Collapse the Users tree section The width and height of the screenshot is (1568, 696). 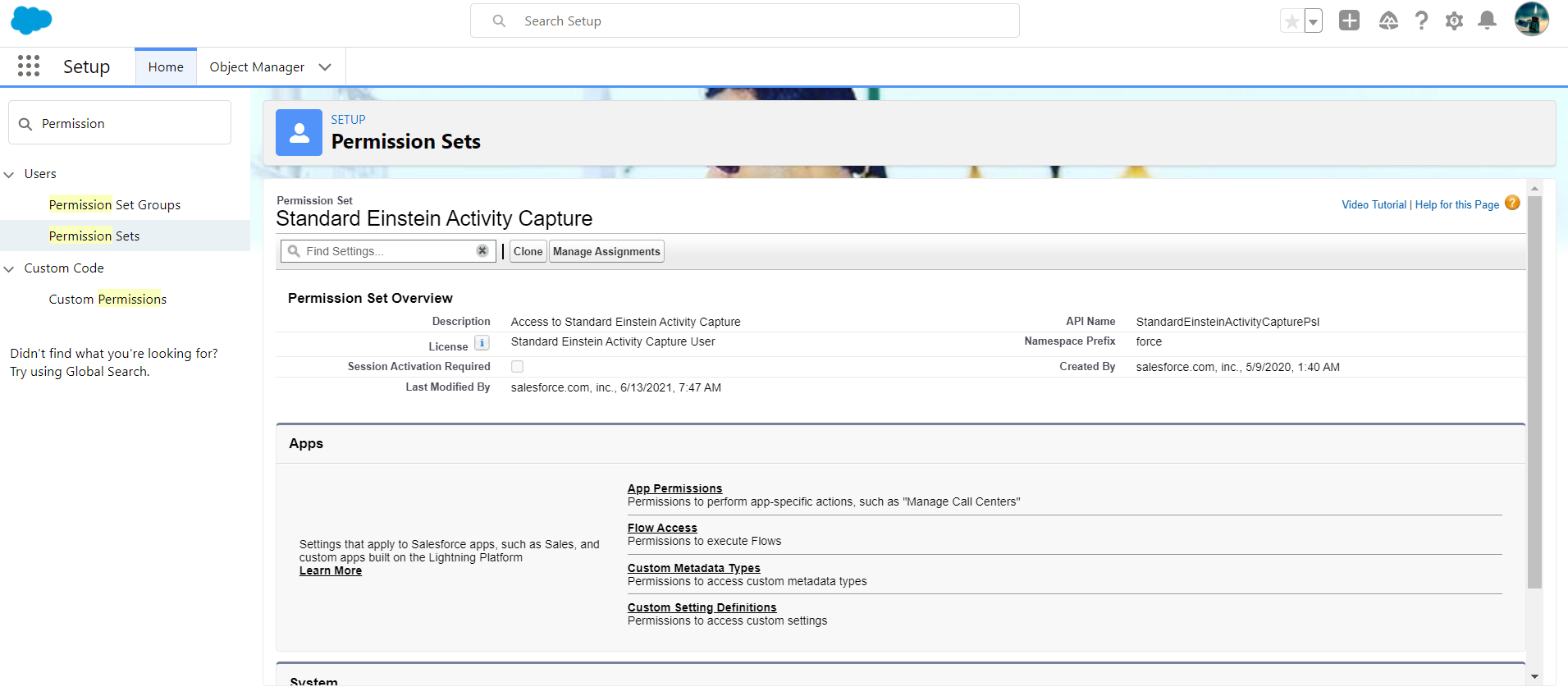[10, 175]
